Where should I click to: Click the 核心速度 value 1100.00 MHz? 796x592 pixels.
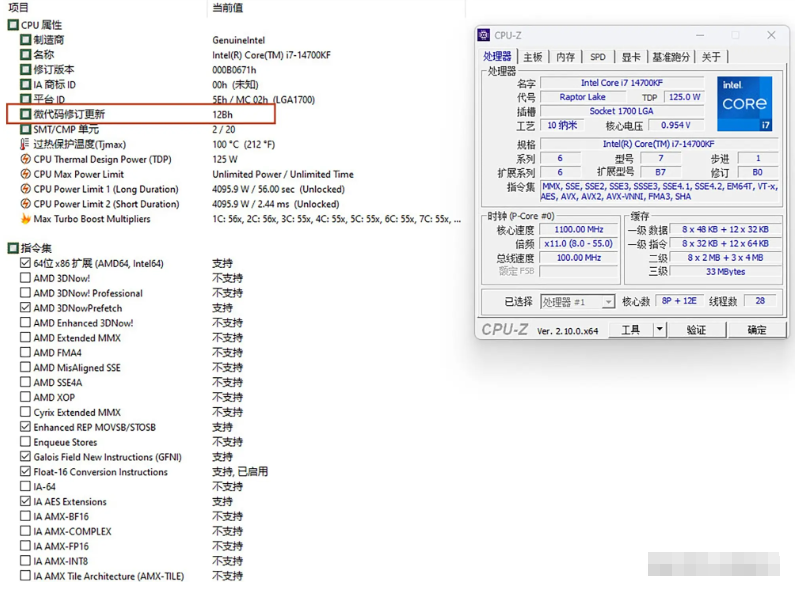(579, 229)
